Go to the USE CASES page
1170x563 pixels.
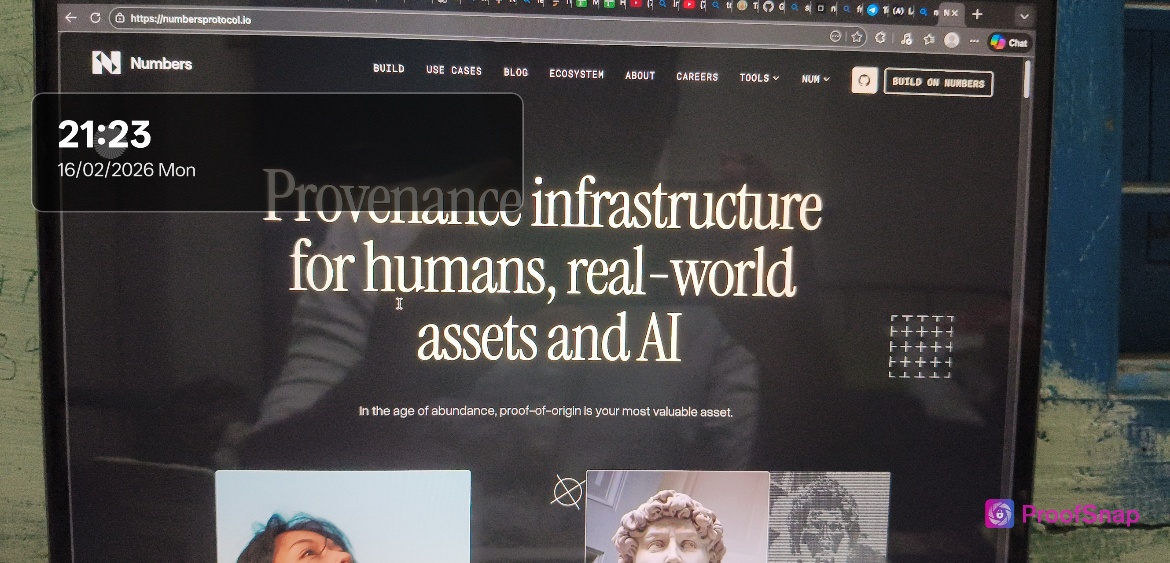tap(453, 71)
